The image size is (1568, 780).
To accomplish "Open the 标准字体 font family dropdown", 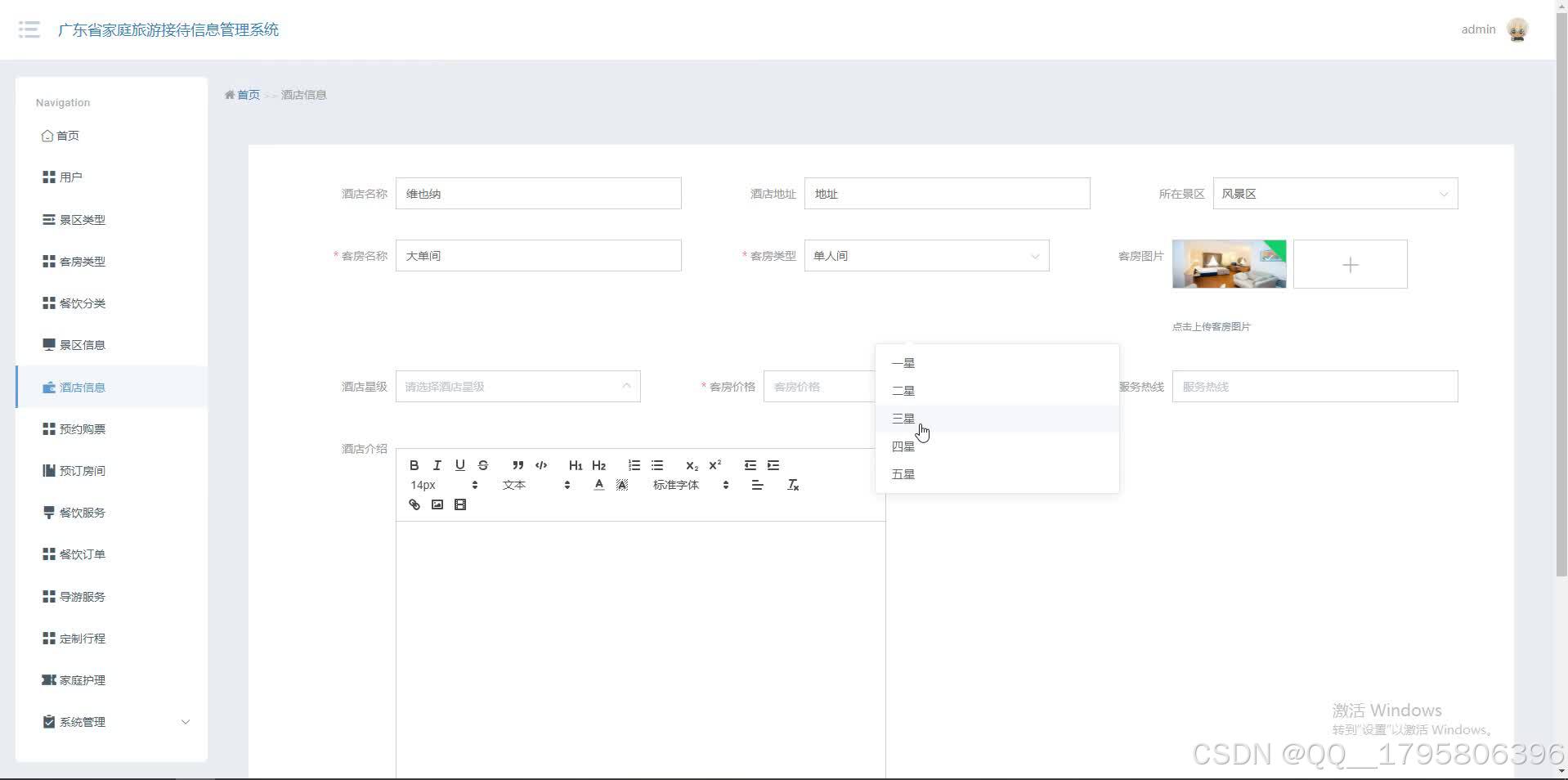I will point(691,485).
